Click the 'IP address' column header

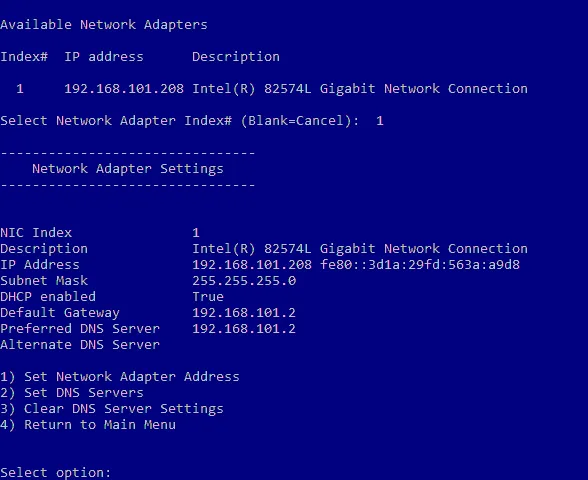[x=104, y=57]
